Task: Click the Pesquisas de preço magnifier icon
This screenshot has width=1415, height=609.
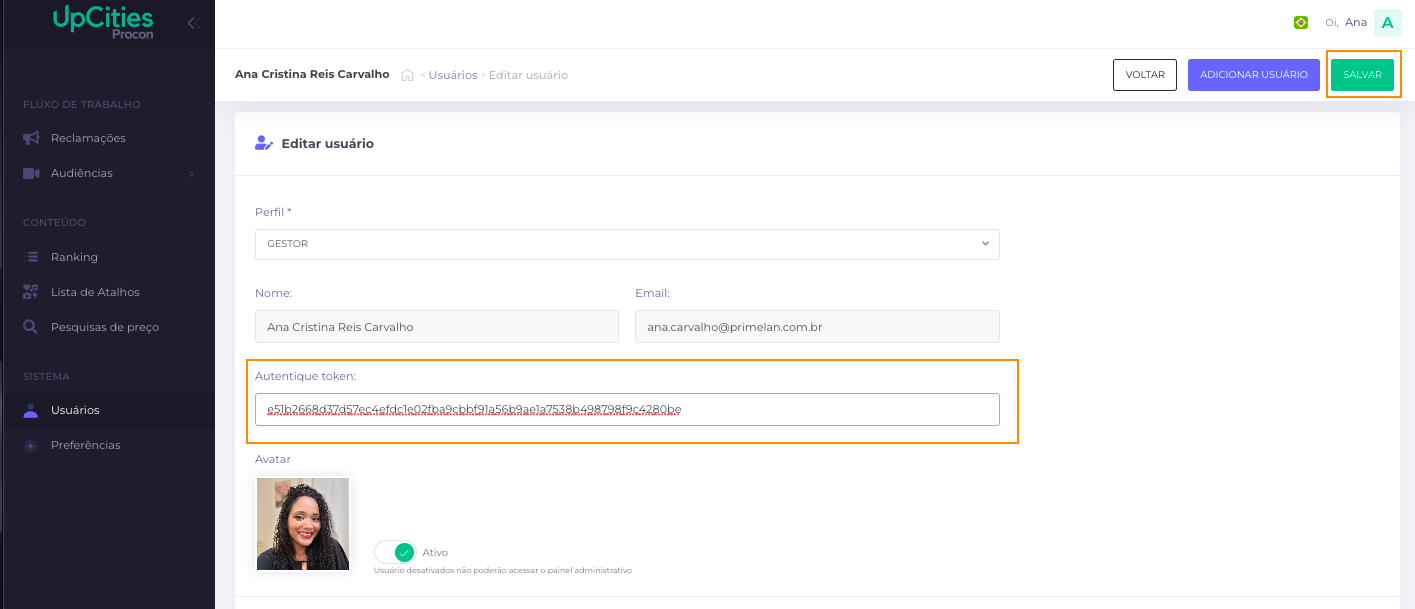Action: pos(31,327)
